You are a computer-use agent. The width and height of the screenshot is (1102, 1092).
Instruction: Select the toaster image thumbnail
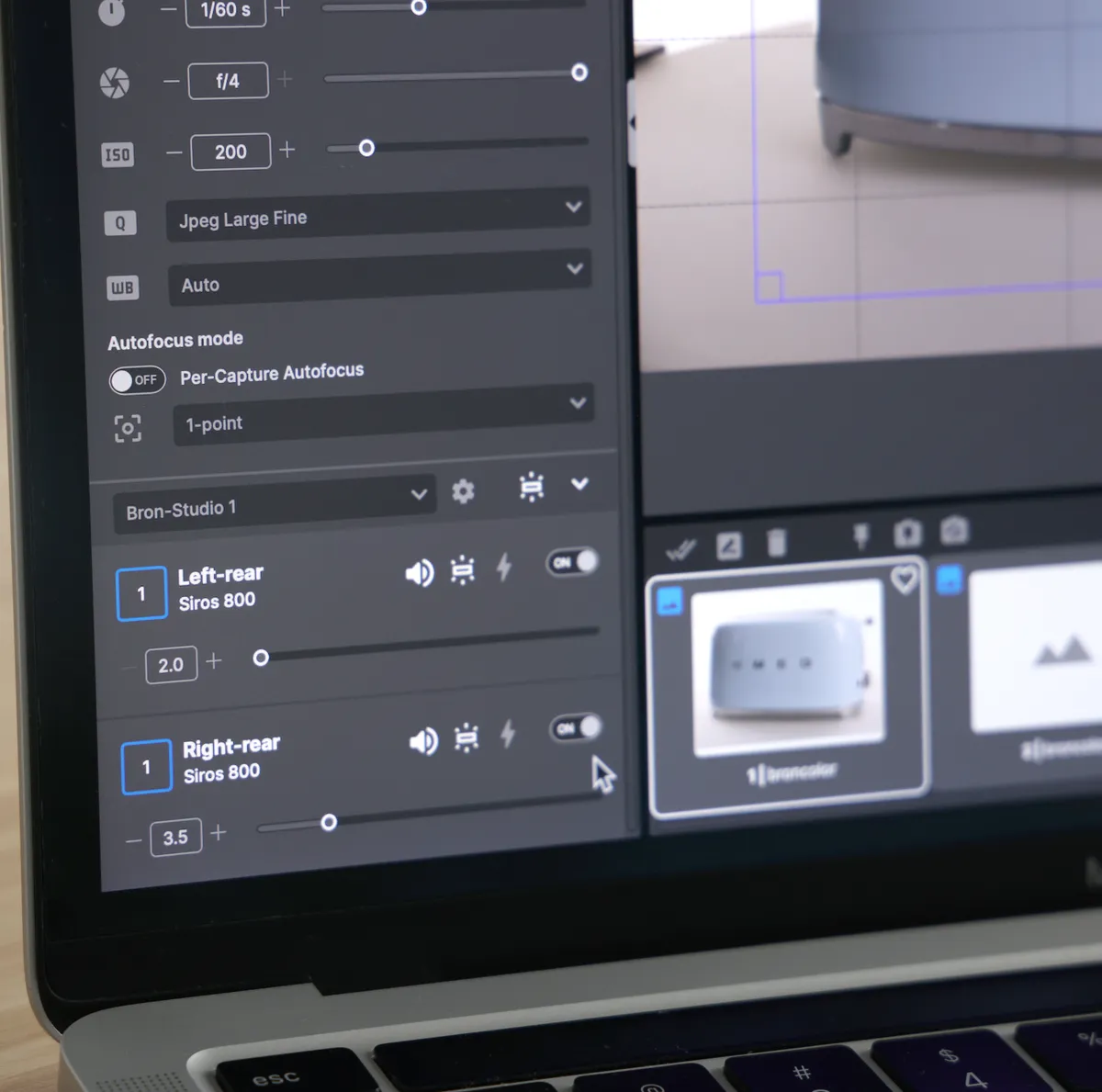tap(789, 687)
